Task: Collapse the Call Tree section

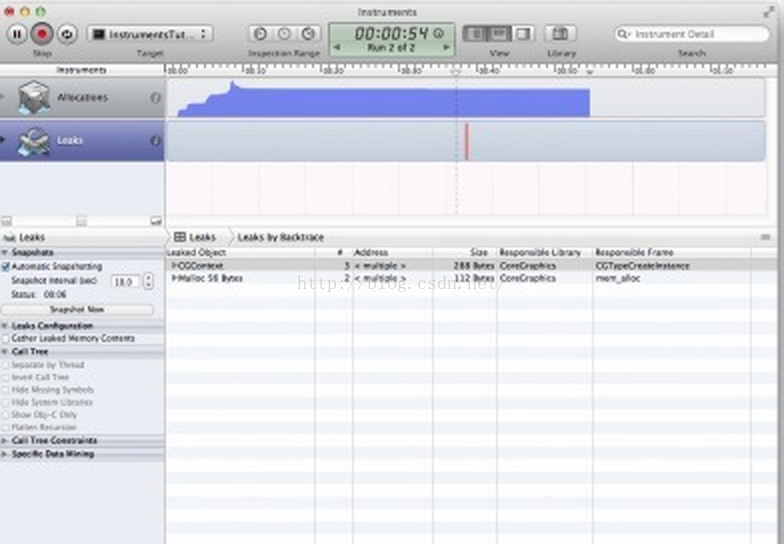Action: click(4, 352)
